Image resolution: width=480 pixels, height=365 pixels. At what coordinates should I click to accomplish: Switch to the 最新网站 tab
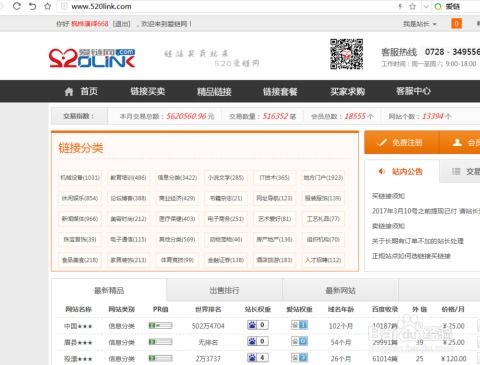[340, 290]
